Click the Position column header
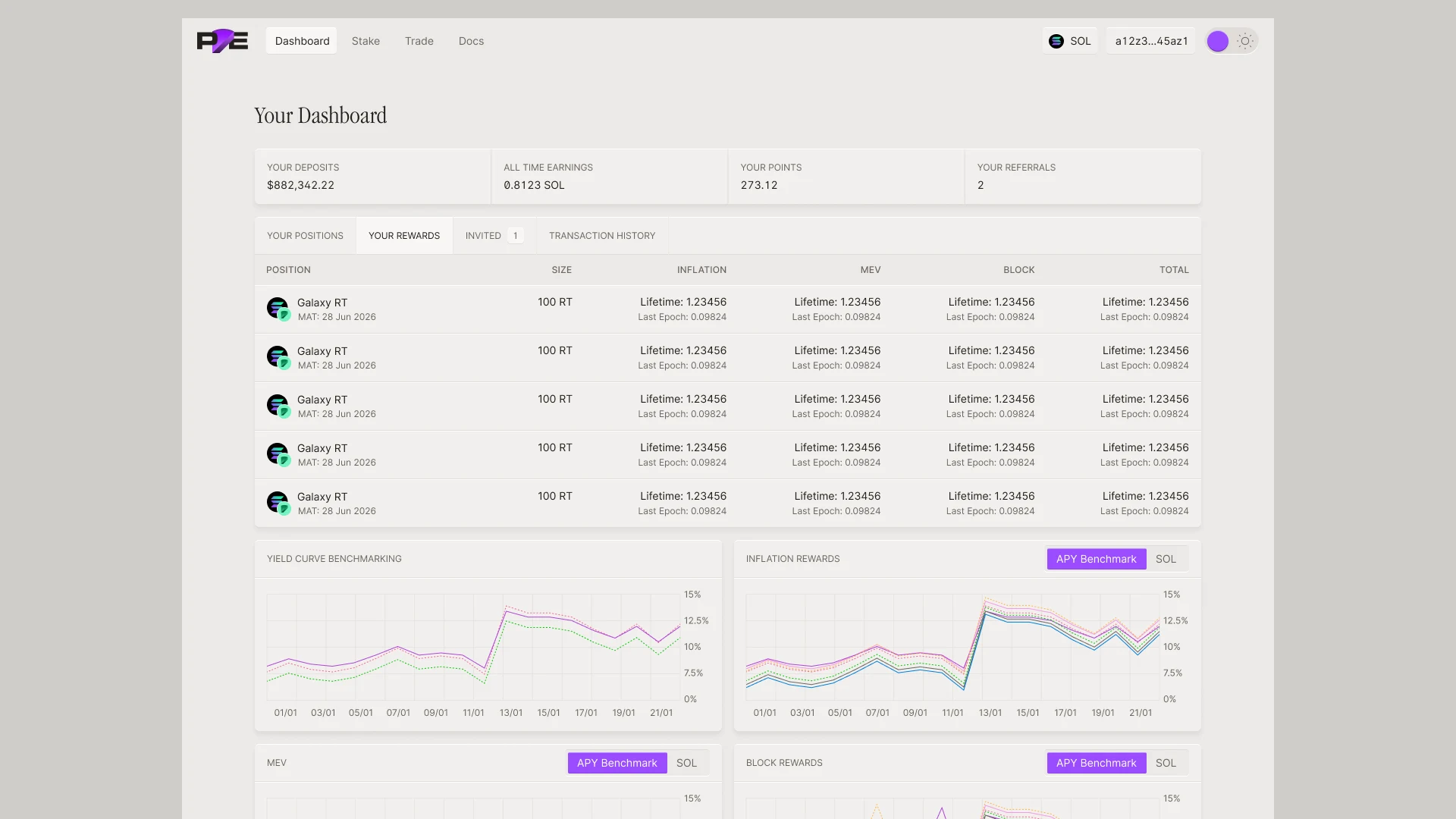 (288, 270)
